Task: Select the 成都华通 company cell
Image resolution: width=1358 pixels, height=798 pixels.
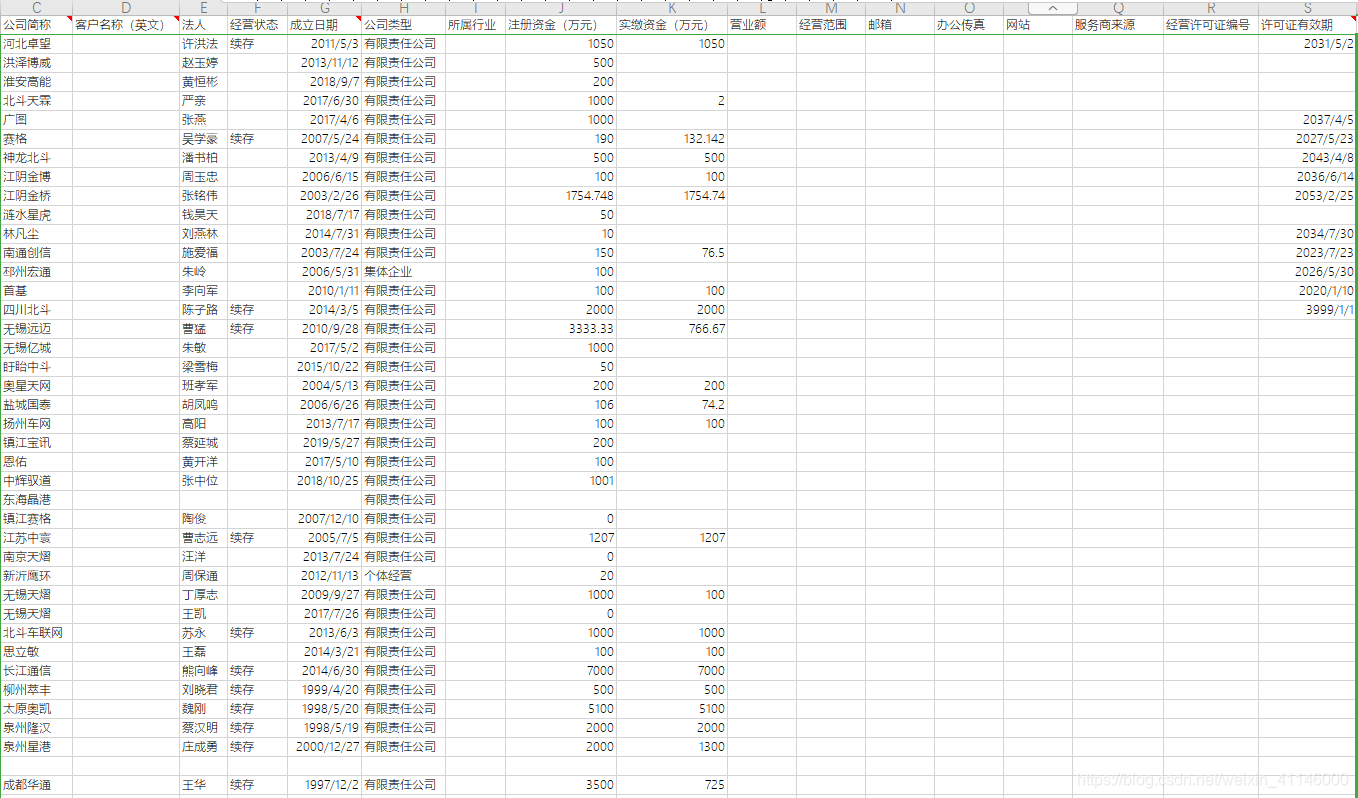Action: point(36,784)
